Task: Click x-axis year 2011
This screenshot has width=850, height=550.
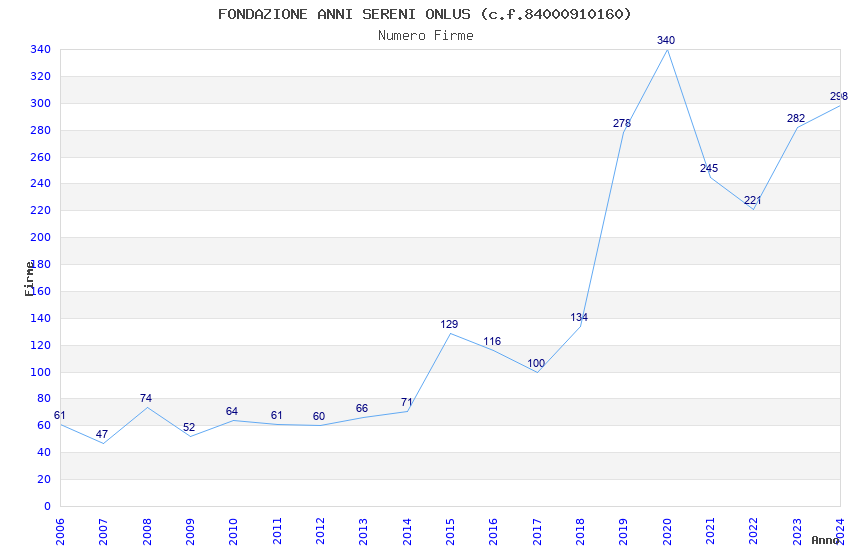Action: coord(276,532)
